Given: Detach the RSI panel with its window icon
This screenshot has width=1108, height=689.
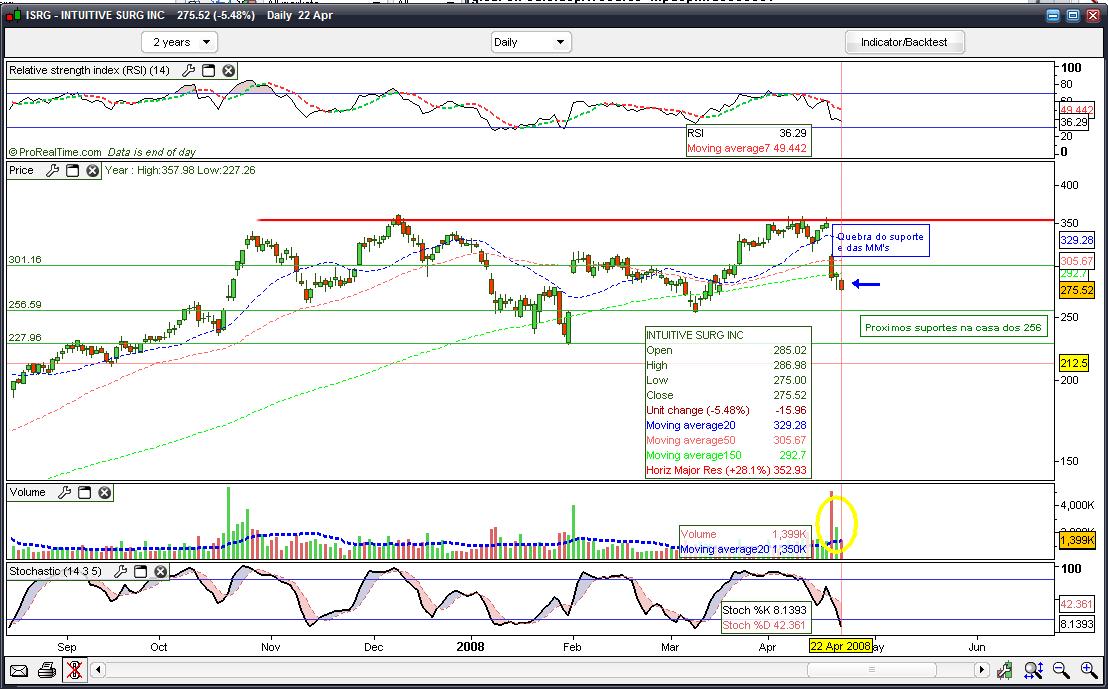Looking at the screenshot, I should click(208, 70).
